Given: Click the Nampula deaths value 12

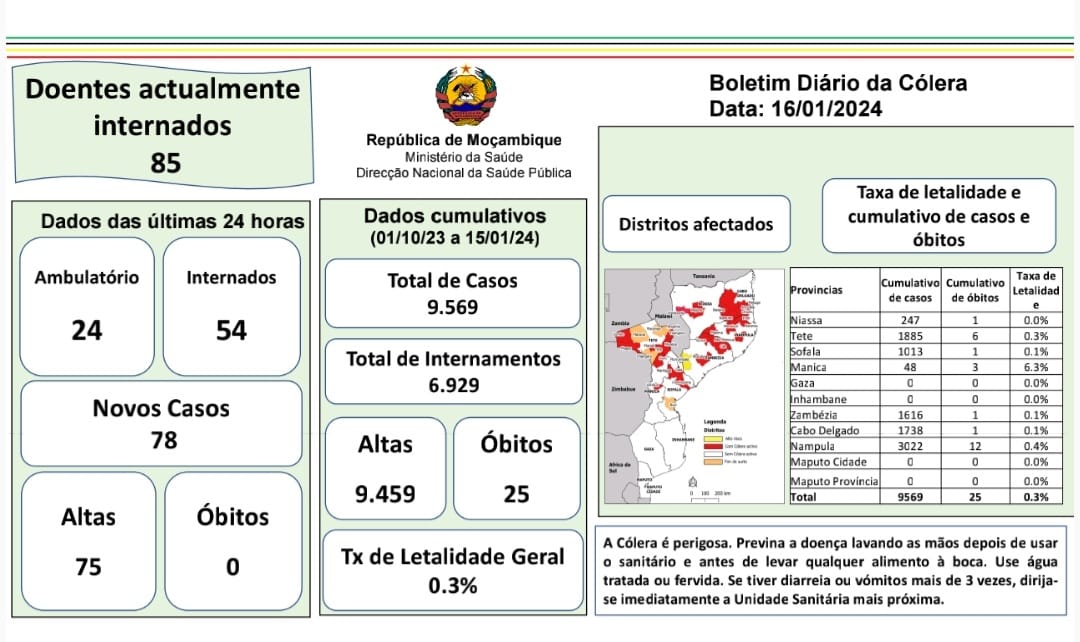Looking at the screenshot, I should (x=975, y=446).
